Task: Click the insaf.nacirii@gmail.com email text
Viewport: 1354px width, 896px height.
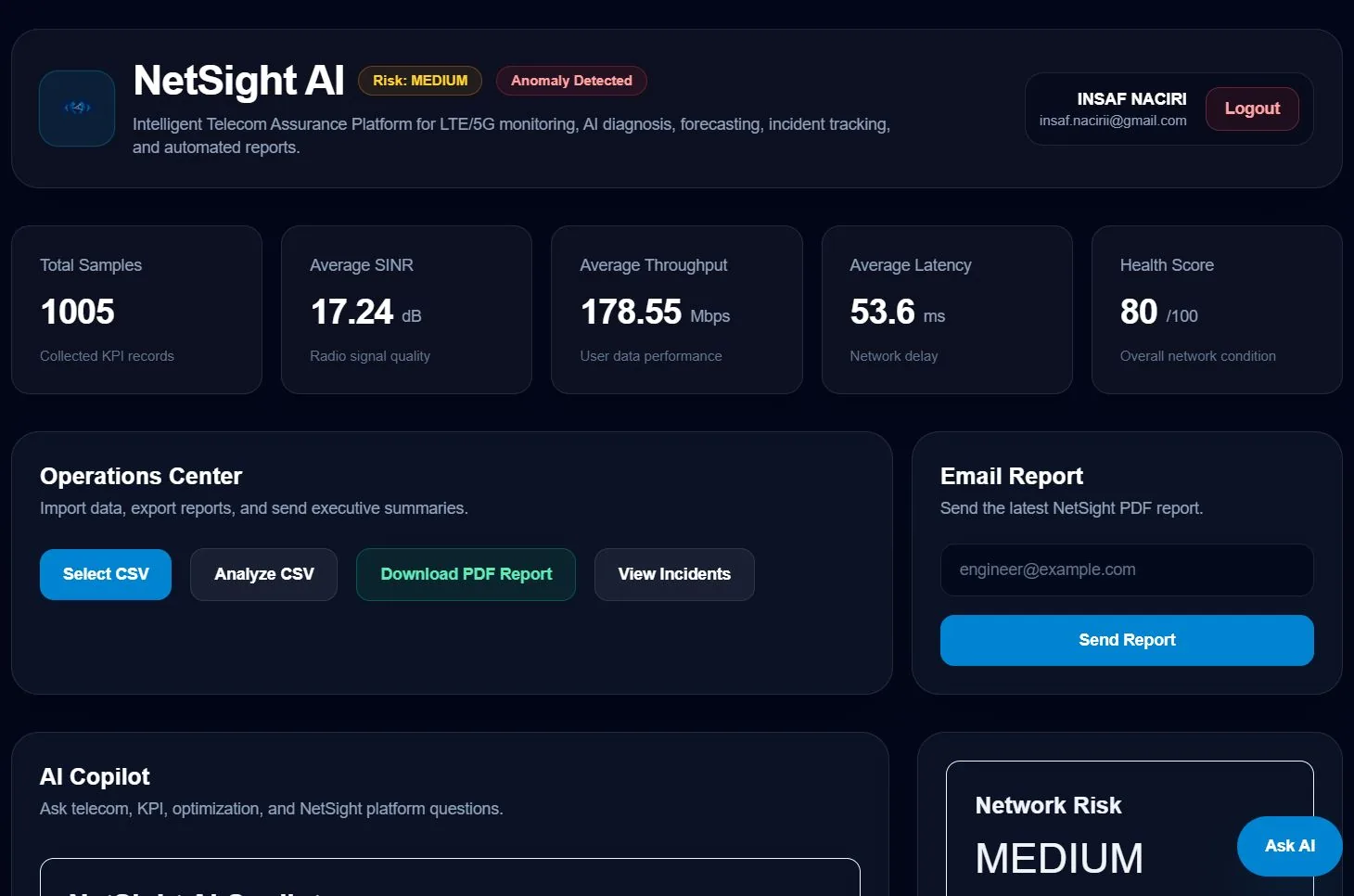Action: pos(1113,121)
